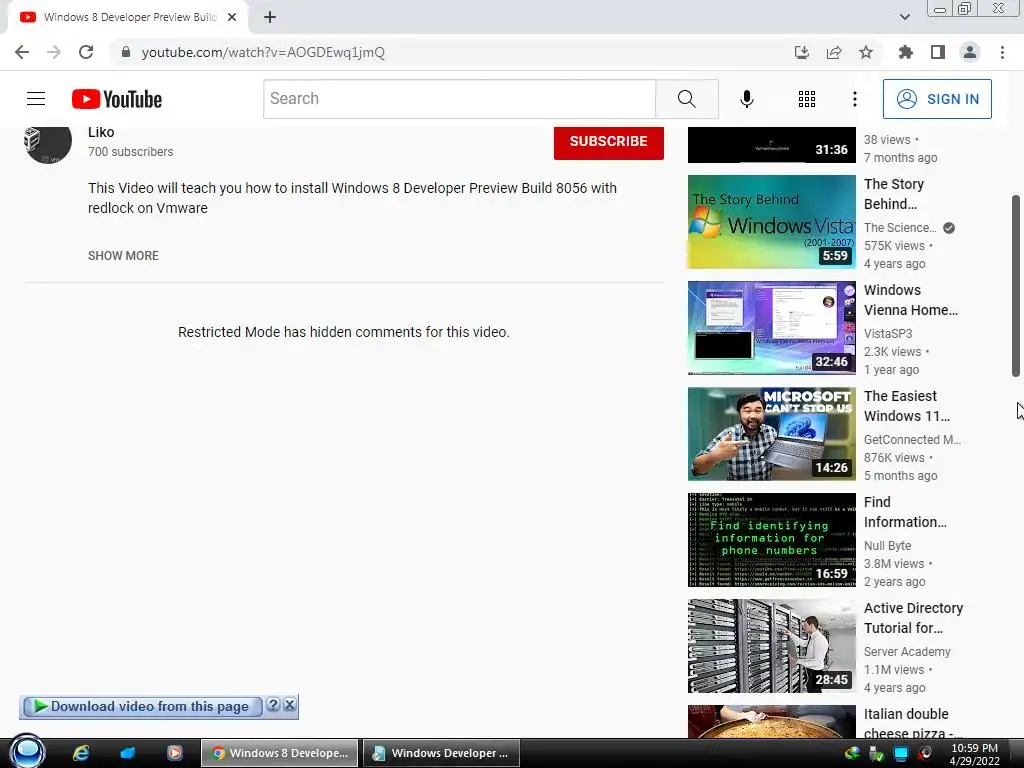Viewport: 1024px width, 768px height.
Task: Open help for the download video bar
Action: point(274,705)
